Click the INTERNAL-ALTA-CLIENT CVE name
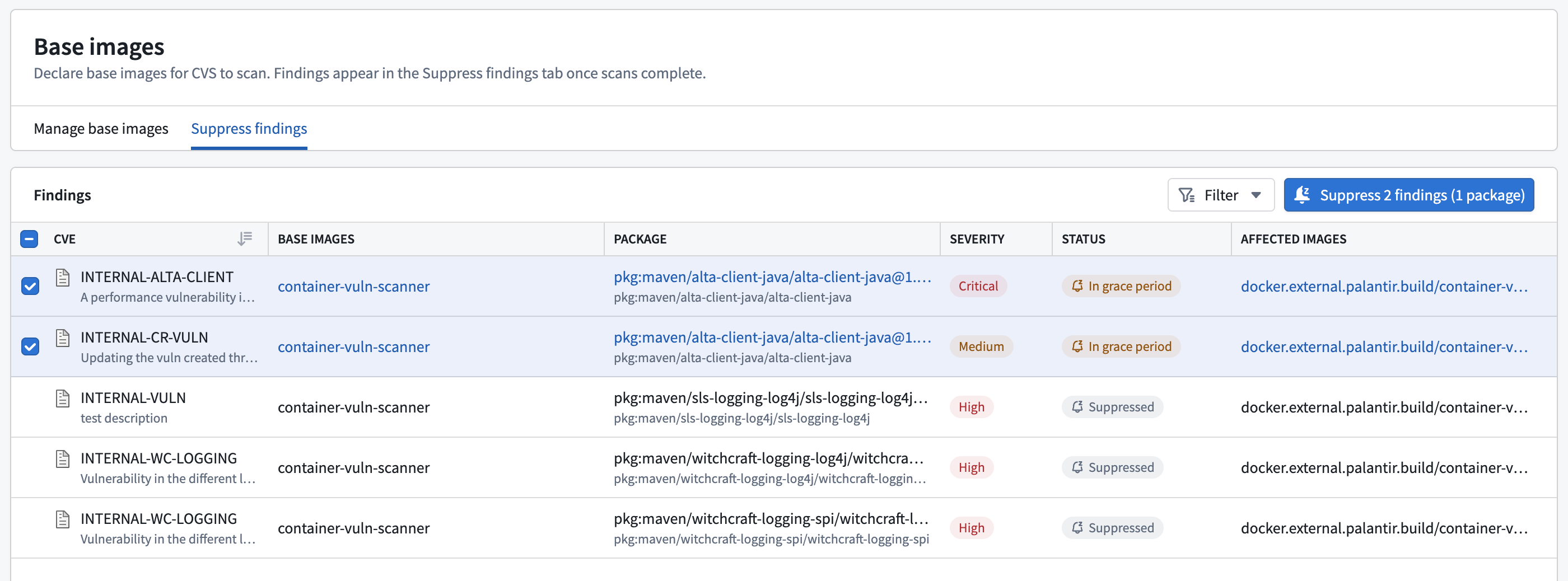Screen dimensions: 1568x581 point(157,277)
